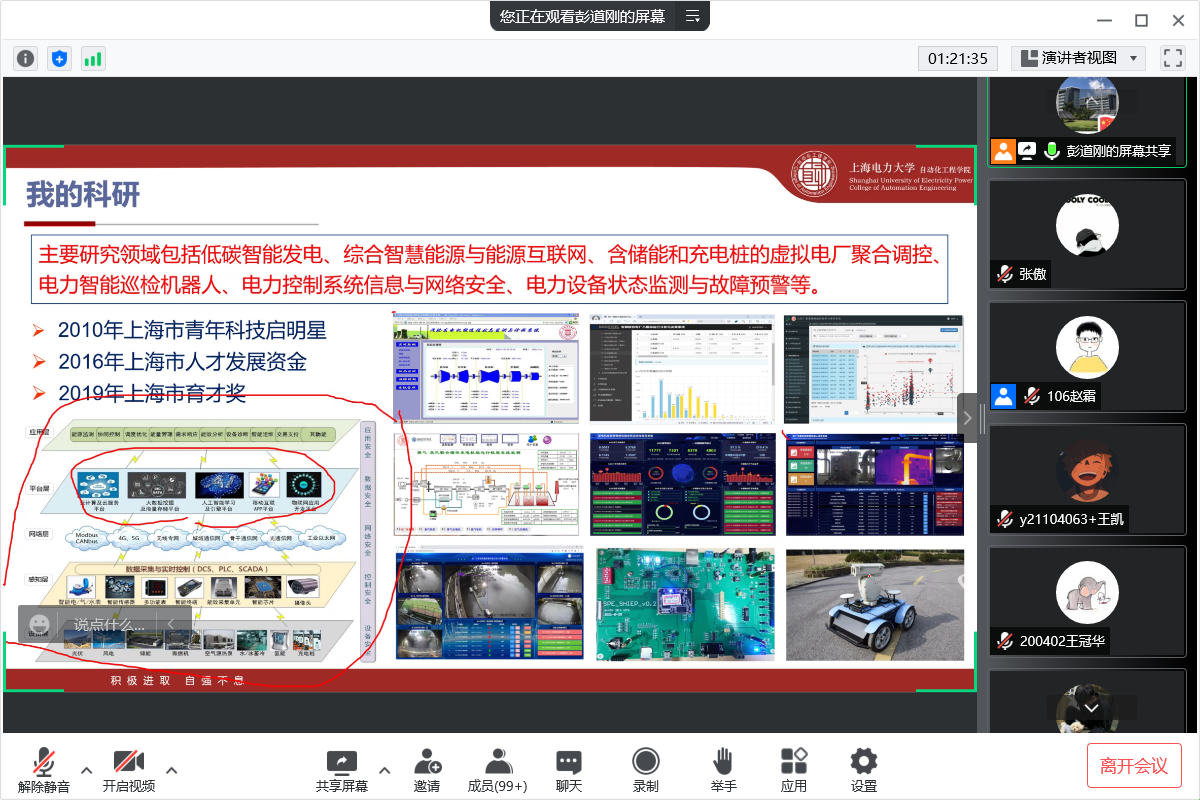
Task: Check the green network signal icon
Action: click(93, 58)
